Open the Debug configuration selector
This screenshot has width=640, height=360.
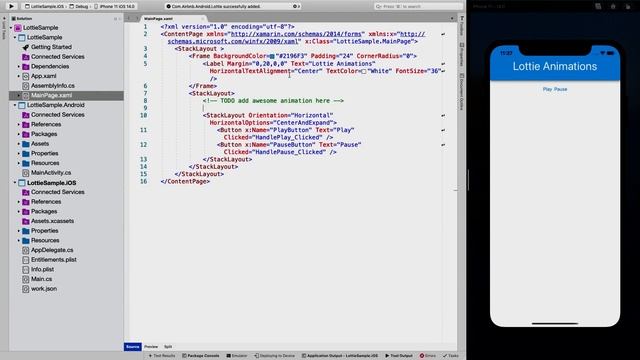click(x=79, y=7)
